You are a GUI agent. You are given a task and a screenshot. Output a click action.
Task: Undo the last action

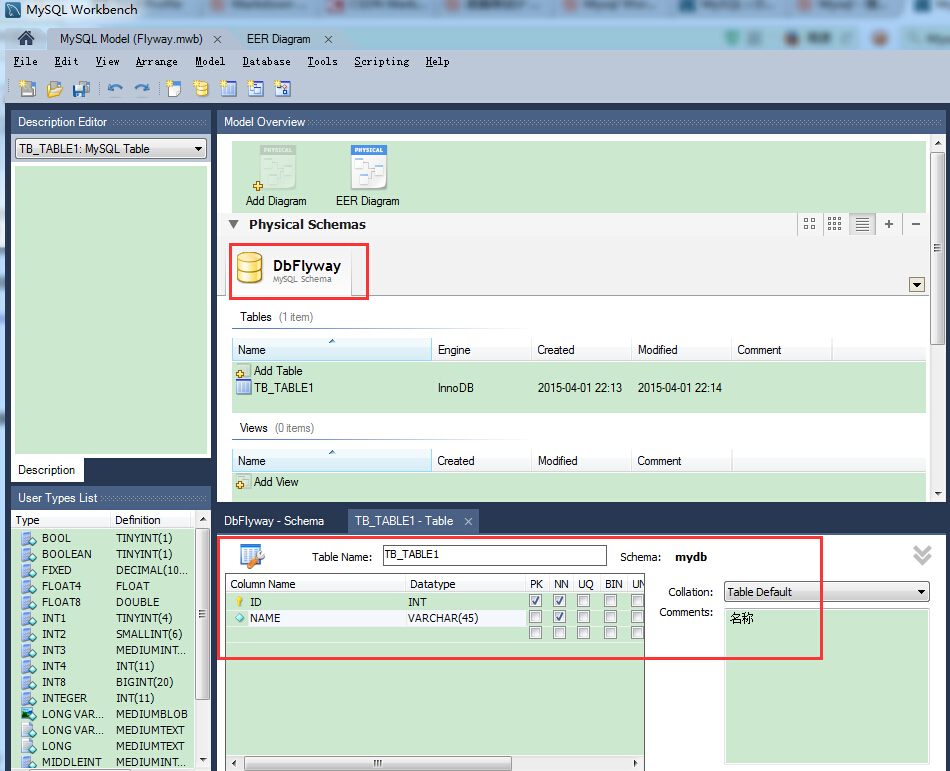[115, 89]
